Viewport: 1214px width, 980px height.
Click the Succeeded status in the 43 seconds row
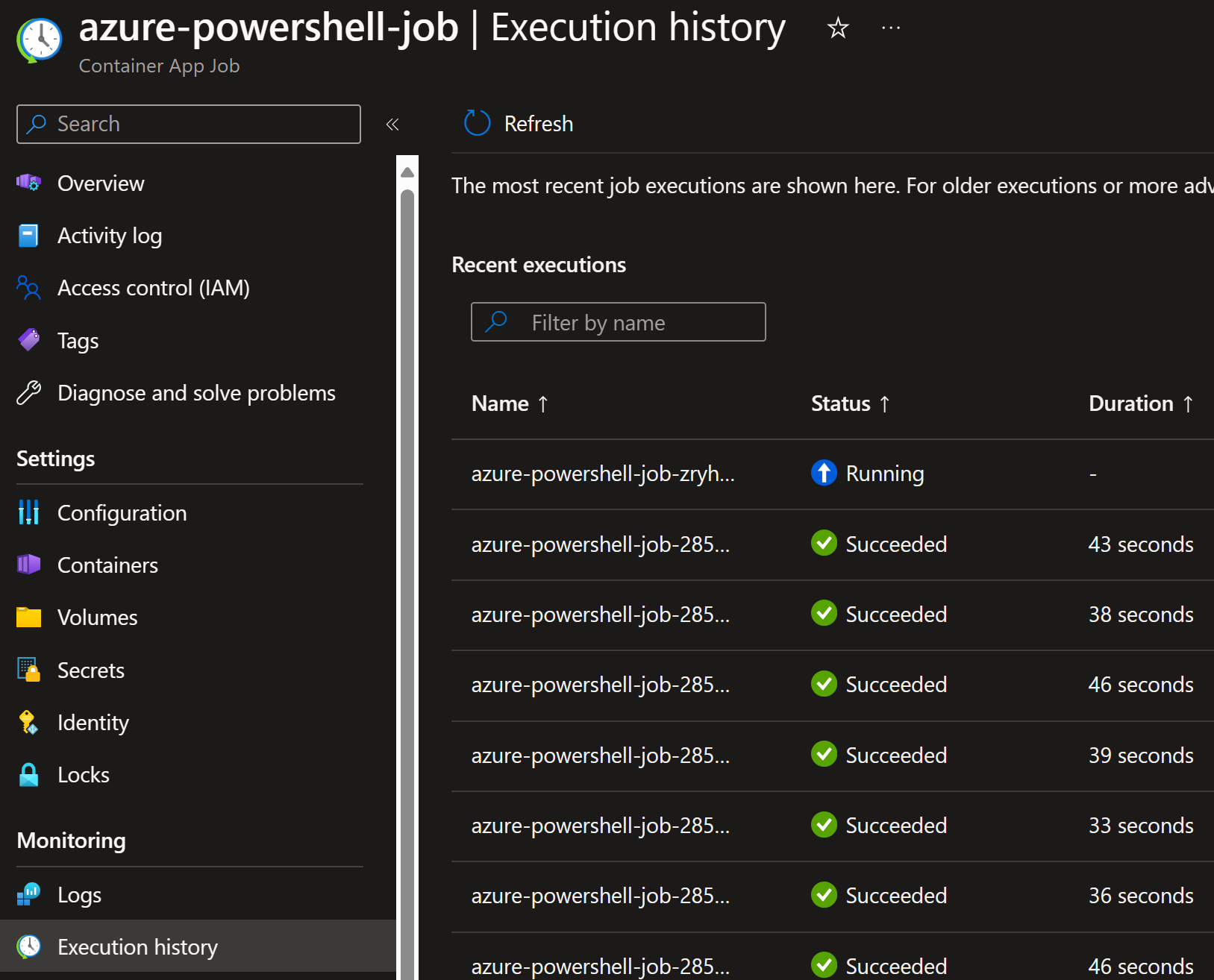click(x=896, y=544)
